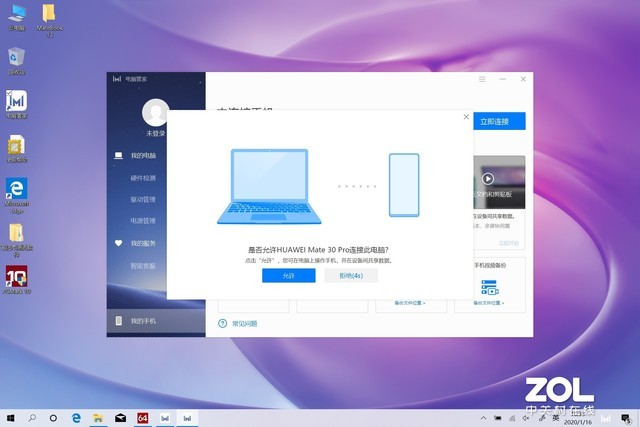
Task: Click the volume speaker tray icon
Action: coord(526,418)
